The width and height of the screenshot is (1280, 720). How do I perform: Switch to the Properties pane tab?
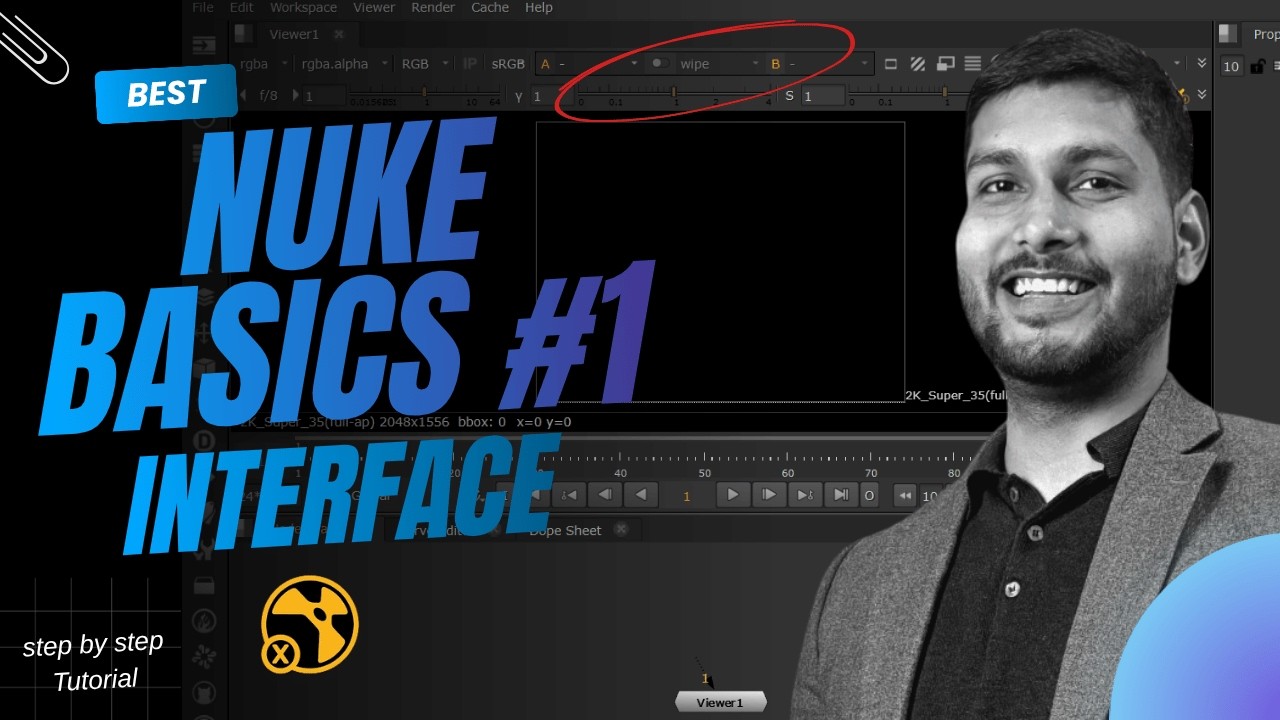(x=1265, y=35)
